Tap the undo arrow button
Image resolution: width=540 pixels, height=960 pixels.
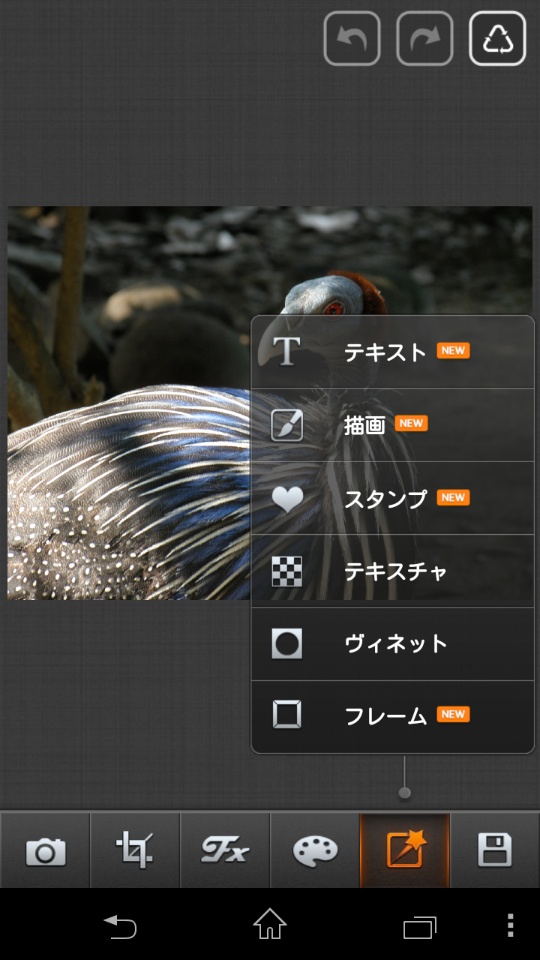click(x=352, y=39)
